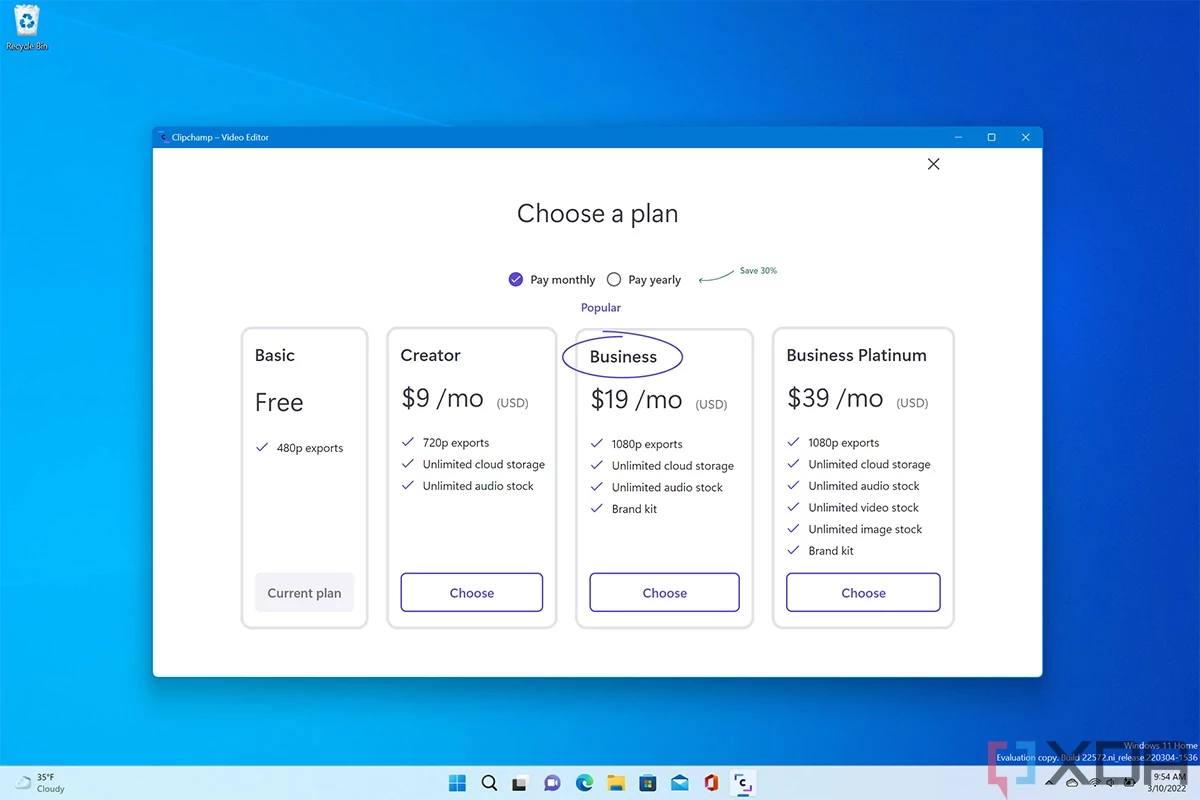Open the Mail app from the taskbar
The width and height of the screenshot is (1200, 800).
679,783
